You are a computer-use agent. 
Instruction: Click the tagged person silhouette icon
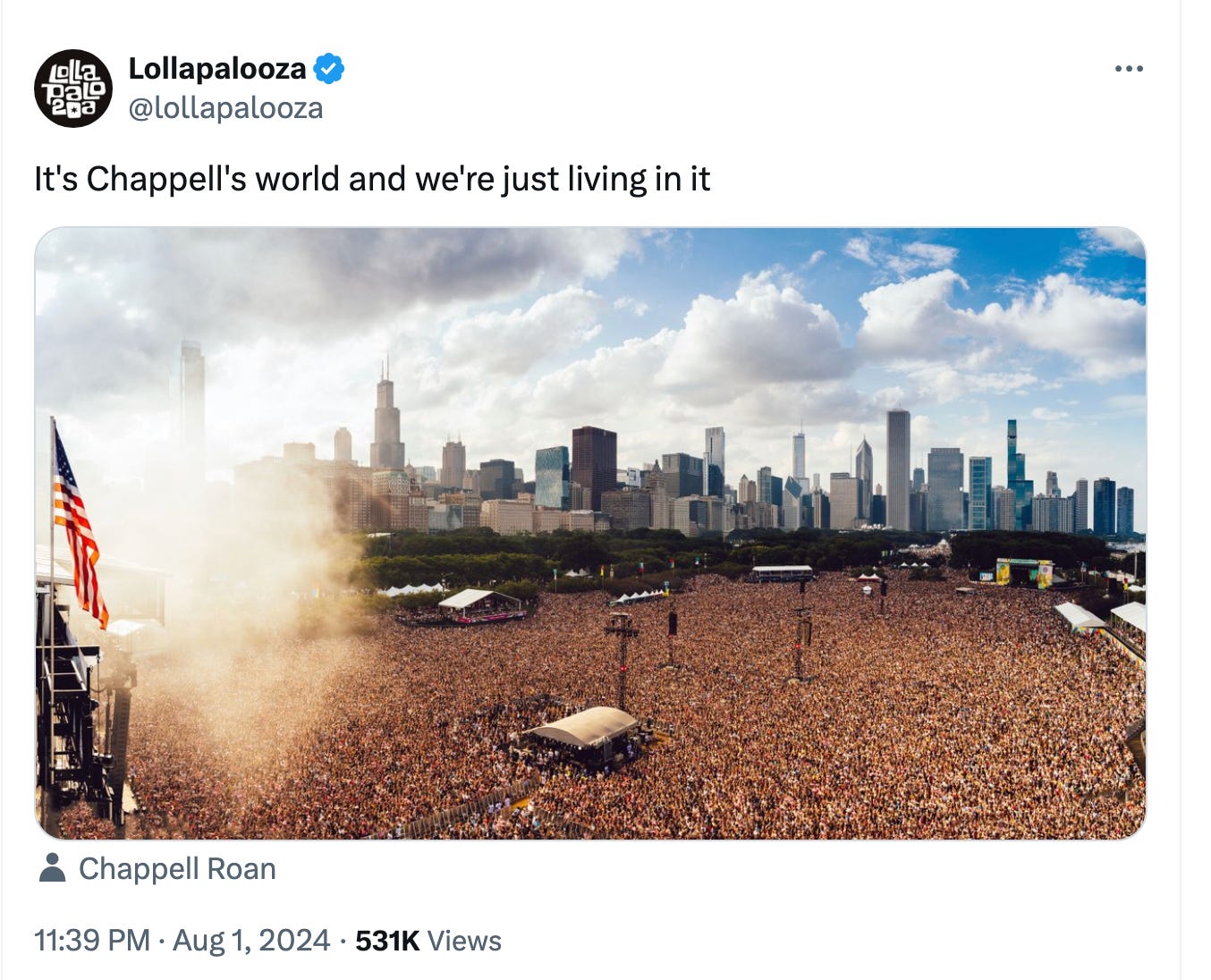click(53, 868)
